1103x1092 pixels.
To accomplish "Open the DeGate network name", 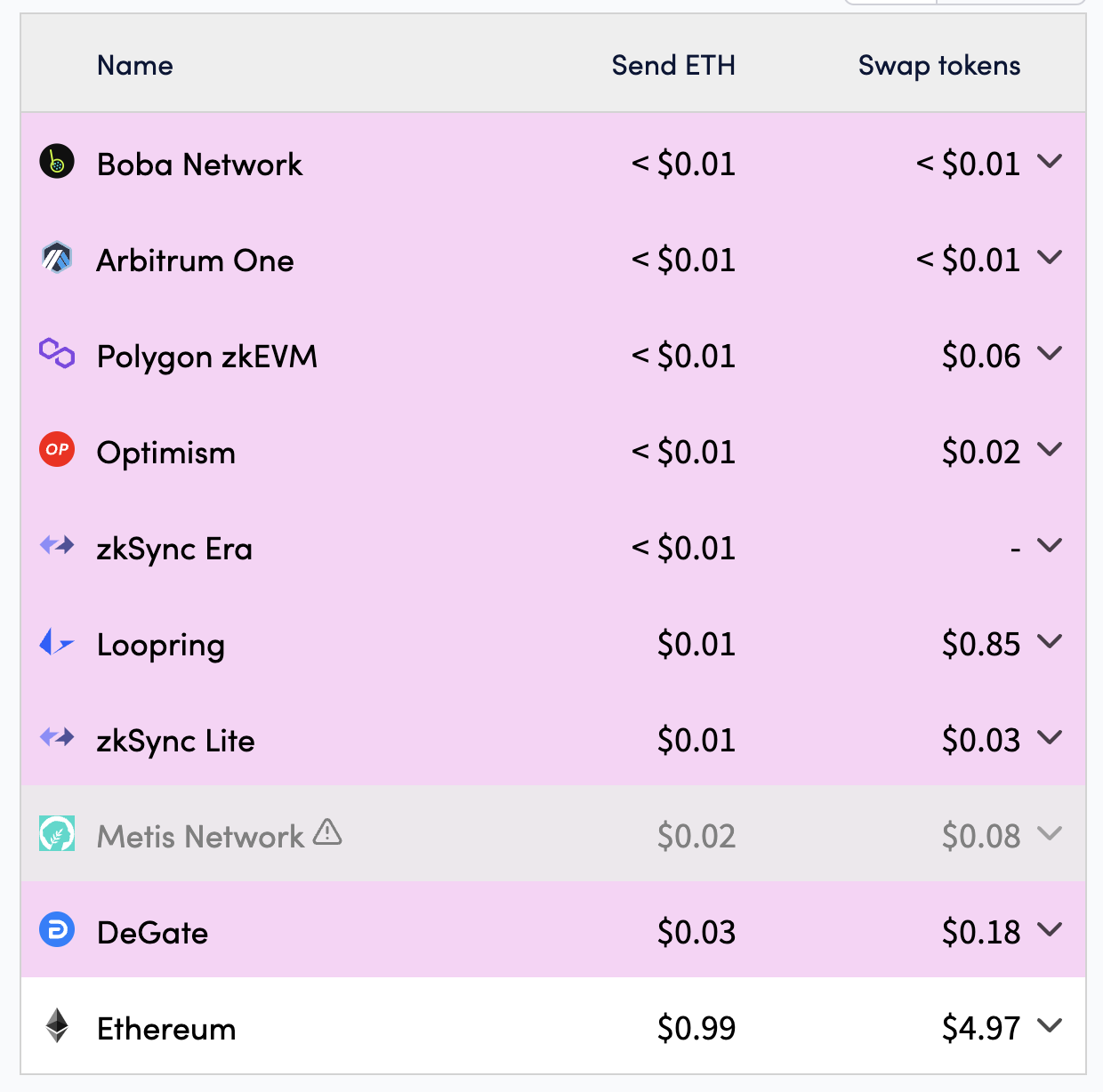I will [153, 933].
